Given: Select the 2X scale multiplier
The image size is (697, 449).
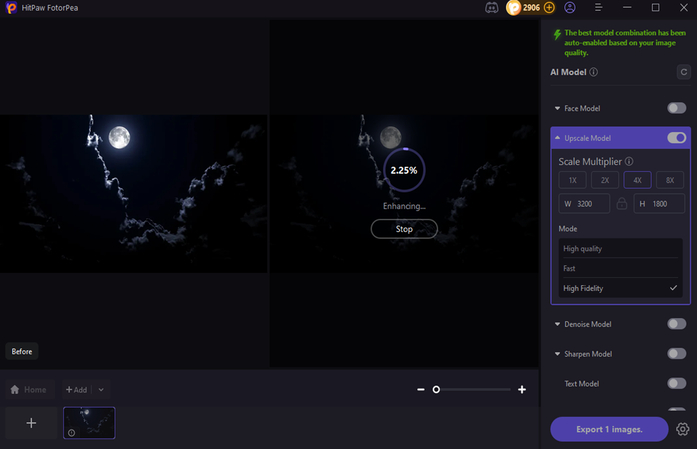Looking at the screenshot, I should point(605,180).
